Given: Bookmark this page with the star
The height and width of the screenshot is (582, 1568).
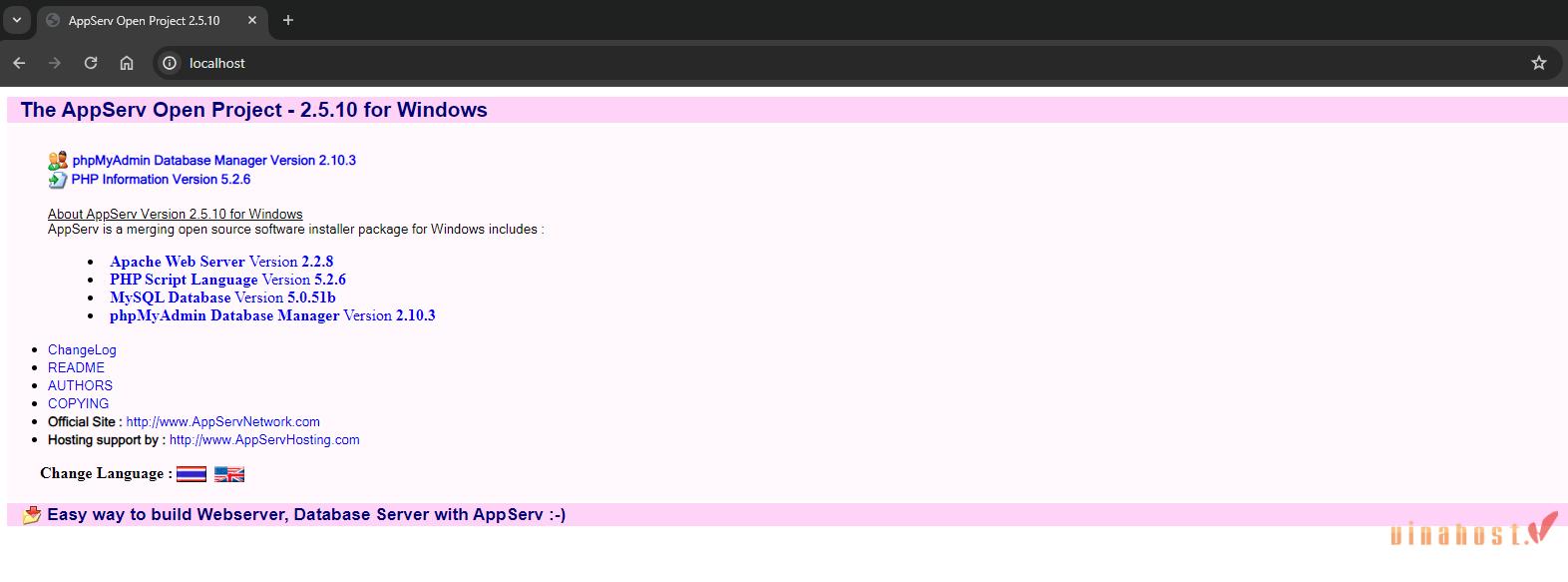Looking at the screenshot, I should [x=1539, y=63].
